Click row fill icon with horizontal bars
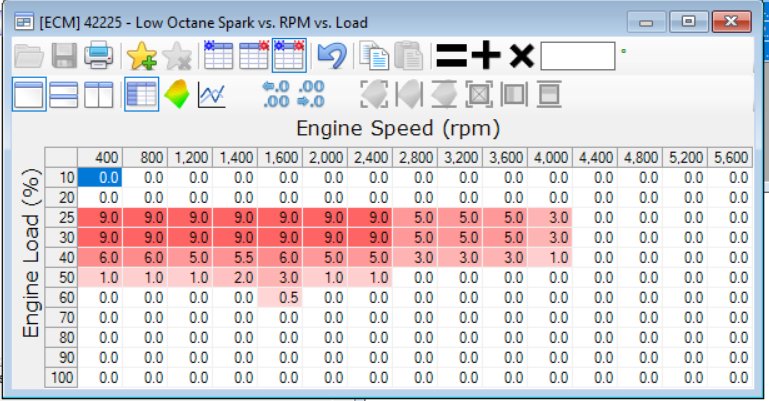Image resolution: width=769 pixels, height=401 pixels. [549, 94]
